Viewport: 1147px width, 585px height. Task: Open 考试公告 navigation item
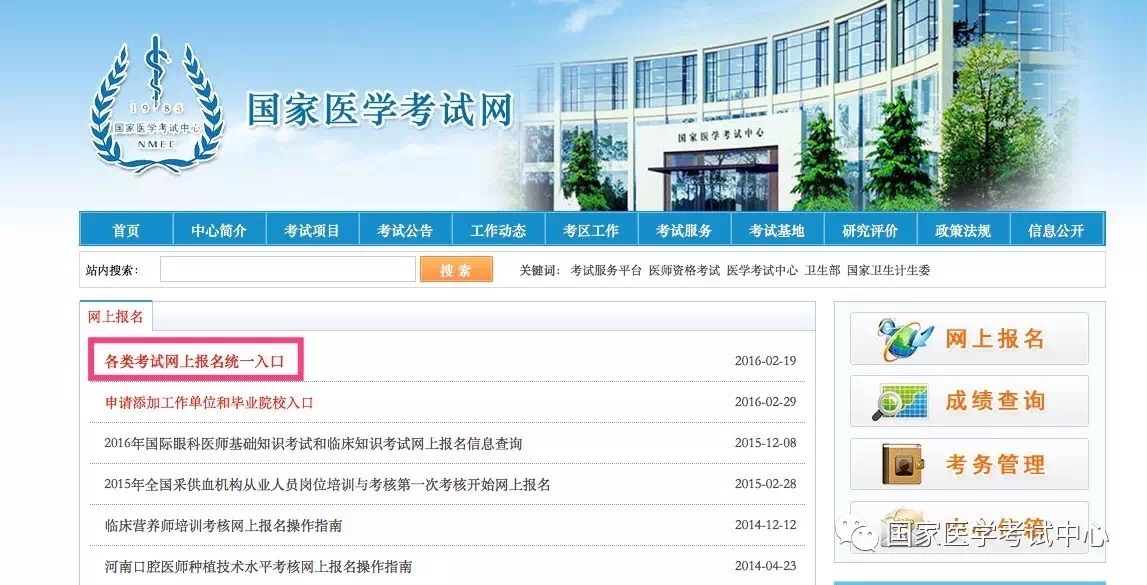click(x=405, y=230)
